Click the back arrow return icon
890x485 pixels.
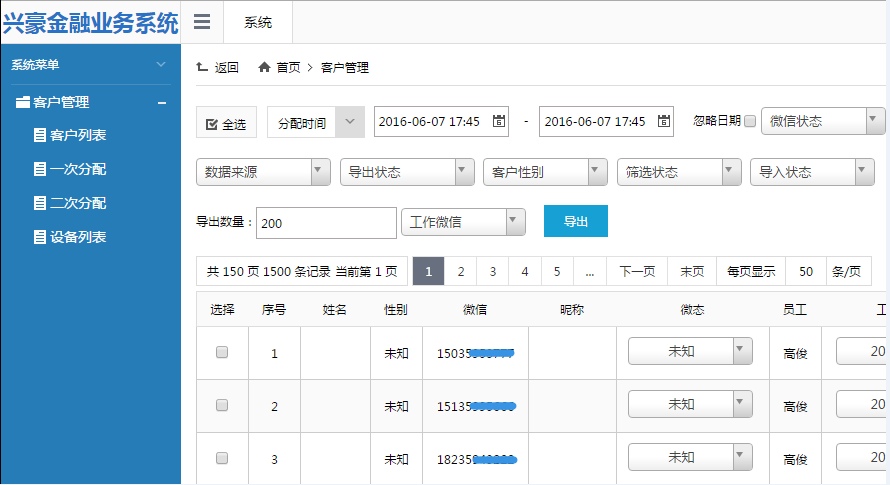click(x=202, y=67)
